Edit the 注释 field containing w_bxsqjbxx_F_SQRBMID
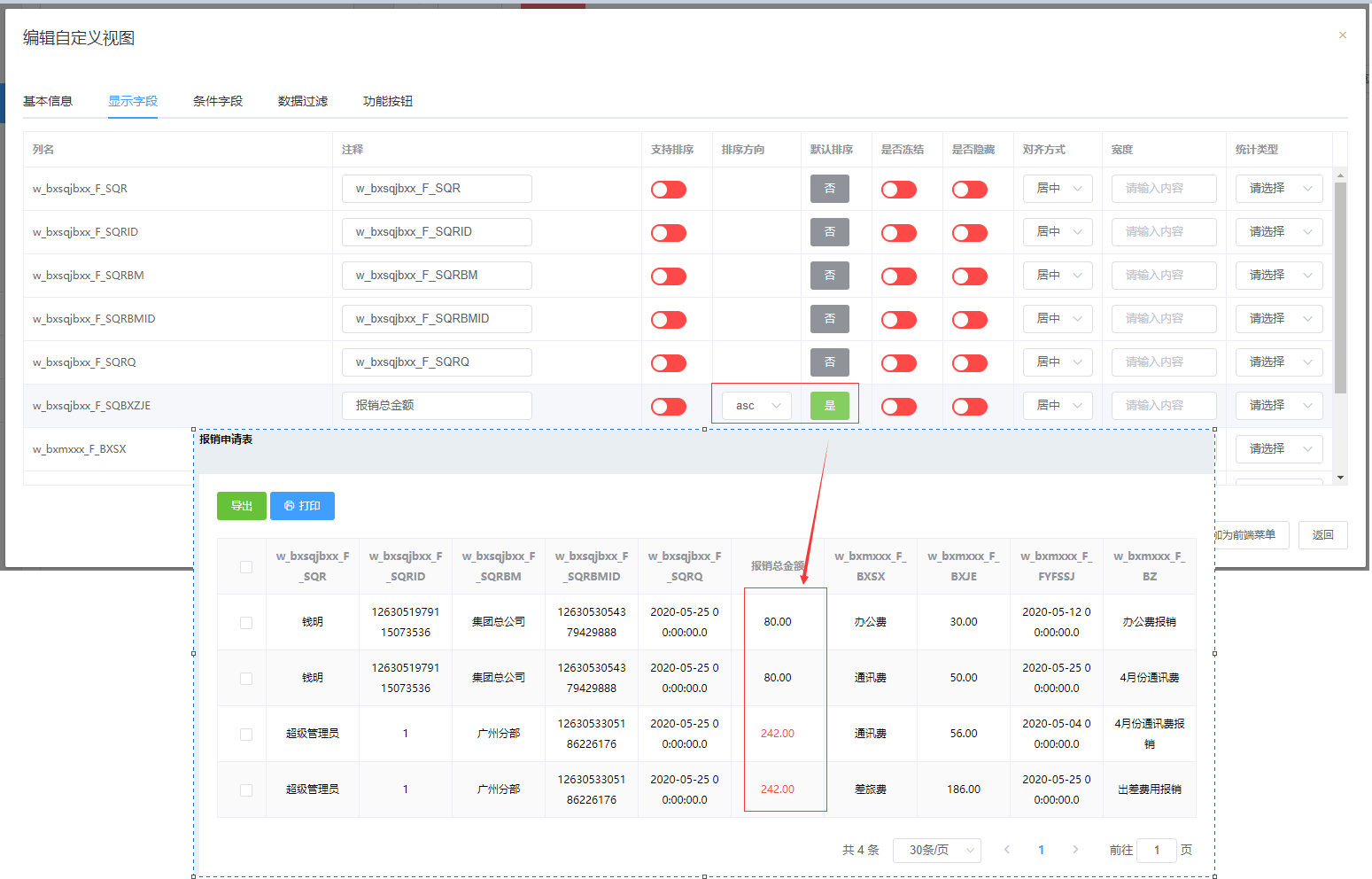Screen dimensions: 1372x879 [x=437, y=319]
